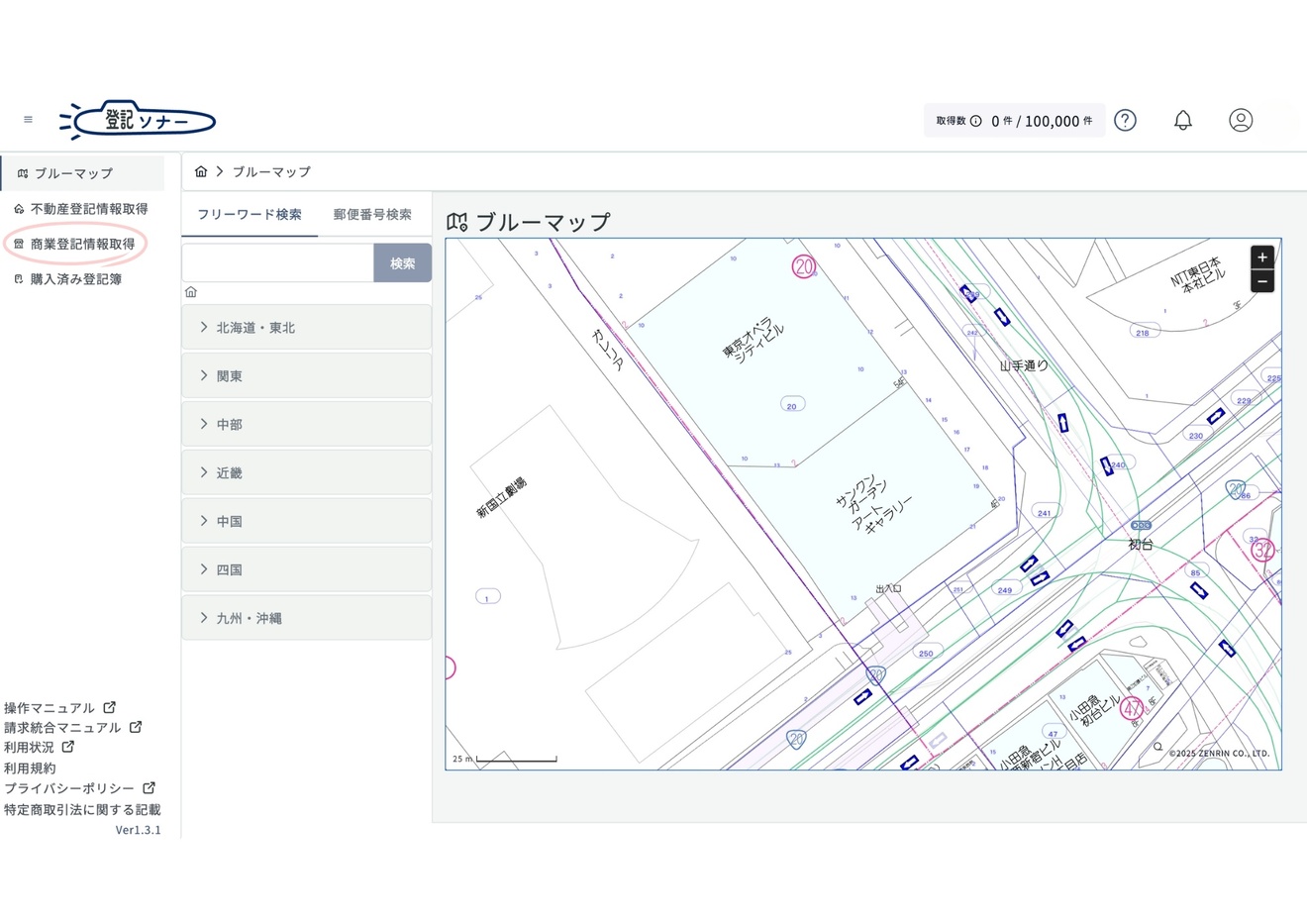Screen dimensions: 1307x924
Task: Expand 北海道・東北 region
Action: (x=306, y=327)
